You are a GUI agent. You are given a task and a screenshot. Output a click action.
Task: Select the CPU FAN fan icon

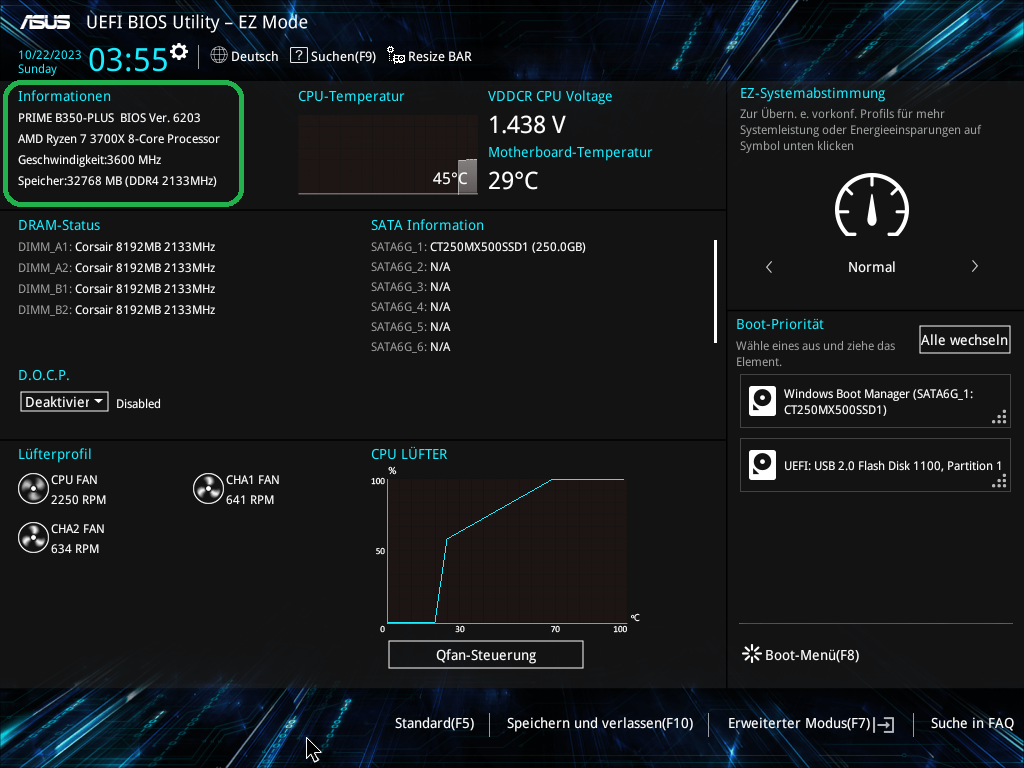[33, 489]
